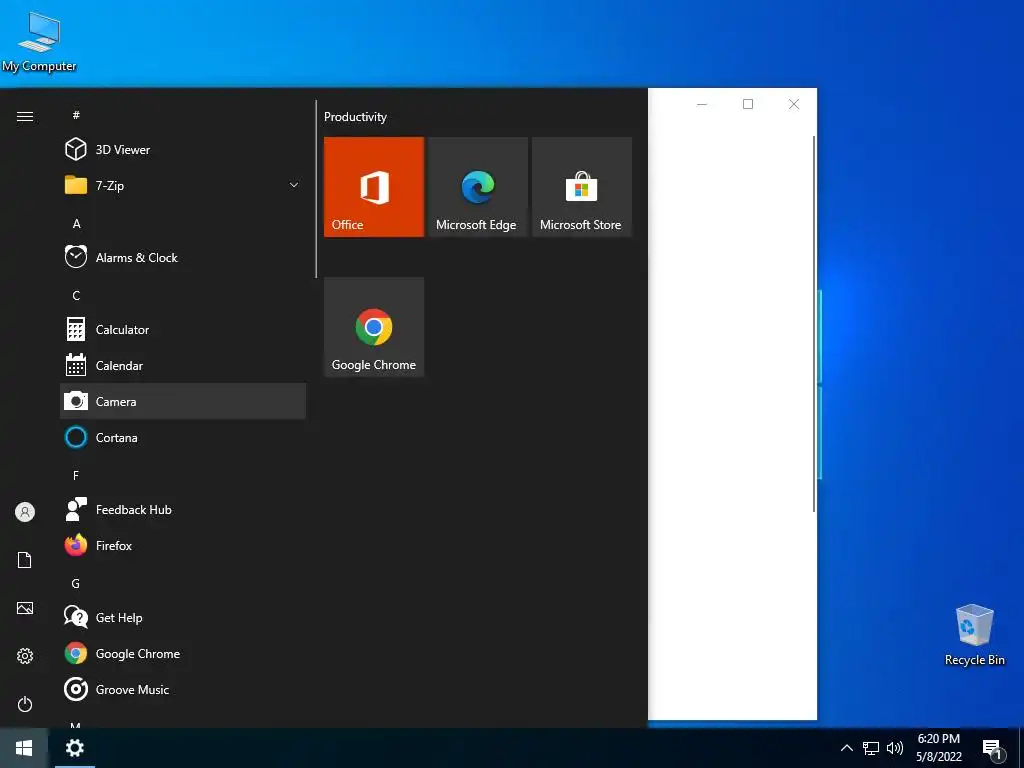Open Calculator from the app list
The width and height of the screenshot is (1024, 768).
[183, 330]
